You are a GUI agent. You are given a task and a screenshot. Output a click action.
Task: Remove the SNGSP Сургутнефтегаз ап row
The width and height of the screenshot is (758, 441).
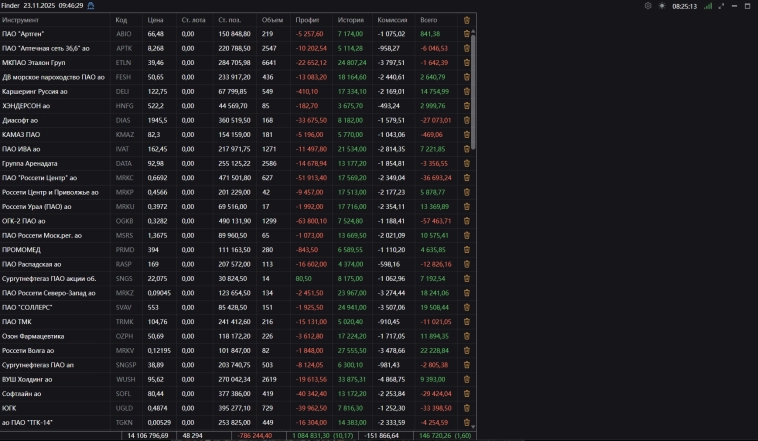tap(466, 365)
